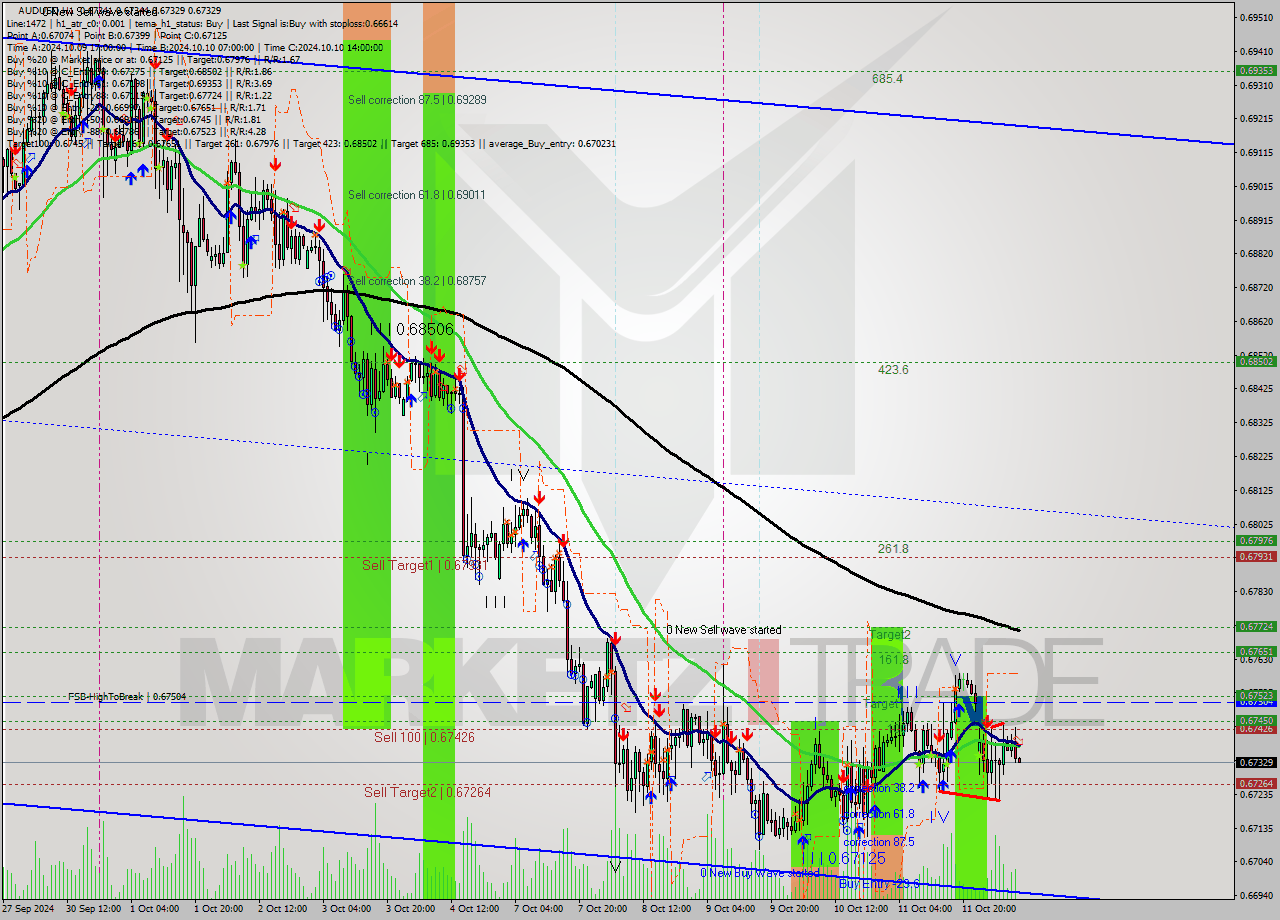Click the '8 Oct 12:00' time axis label

(x=669, y=909)
